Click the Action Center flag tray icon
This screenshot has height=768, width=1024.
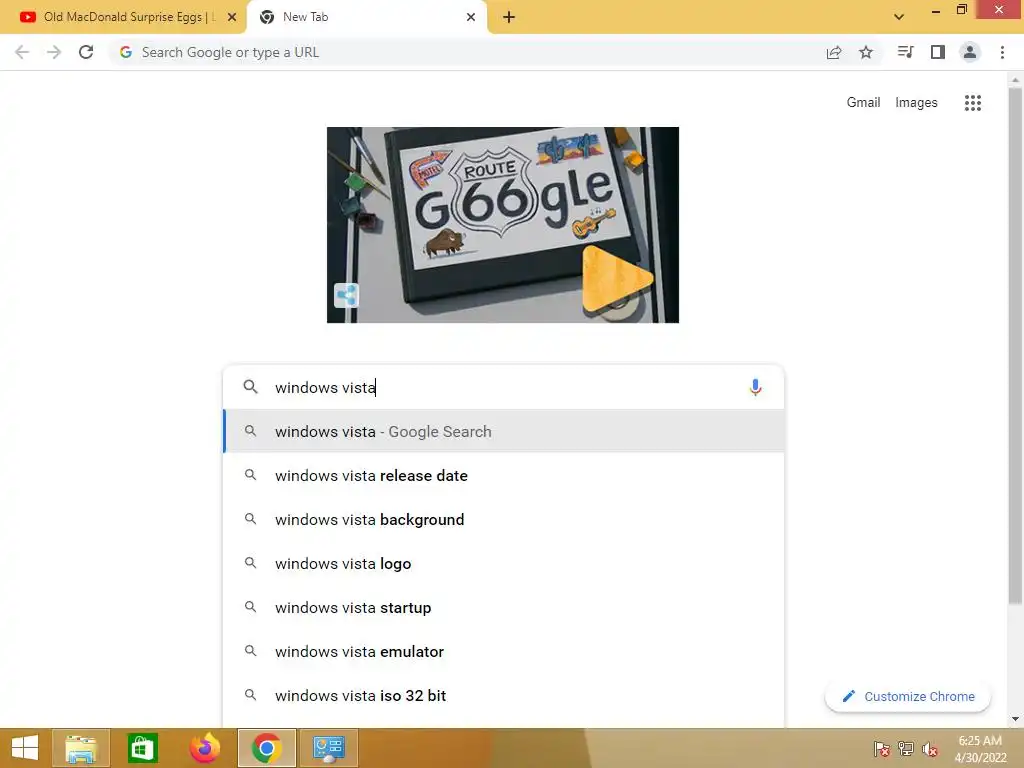pyautogui.click(x=881, y=748)
